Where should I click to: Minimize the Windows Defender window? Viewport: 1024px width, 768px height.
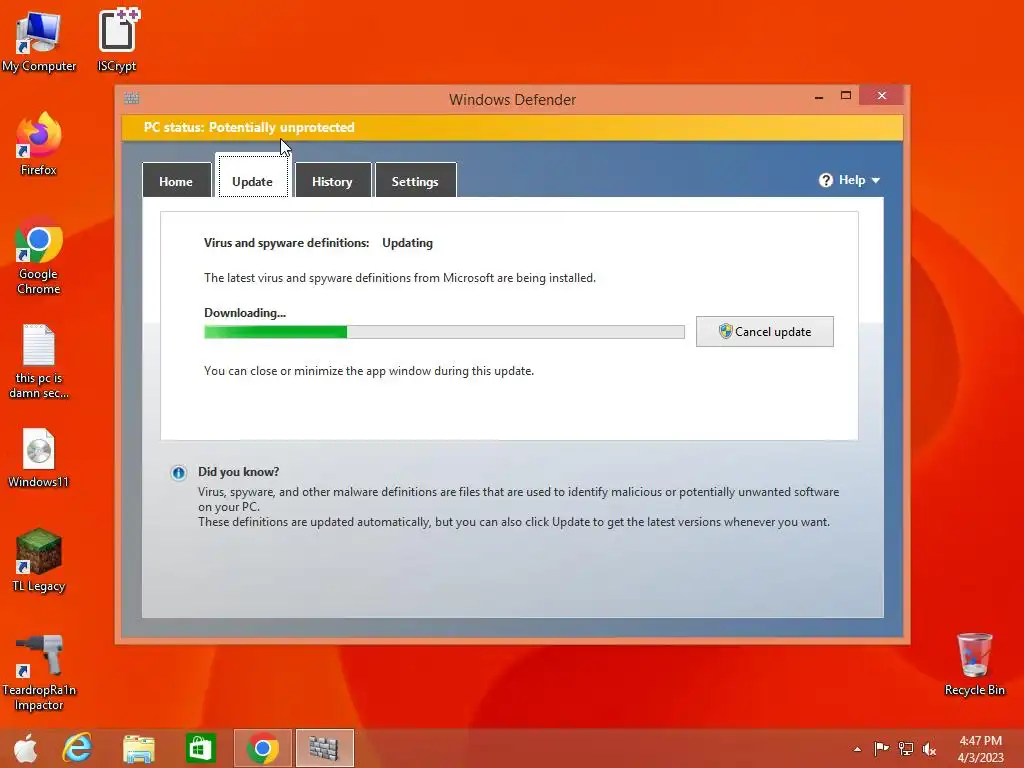(x=819, y=96)
